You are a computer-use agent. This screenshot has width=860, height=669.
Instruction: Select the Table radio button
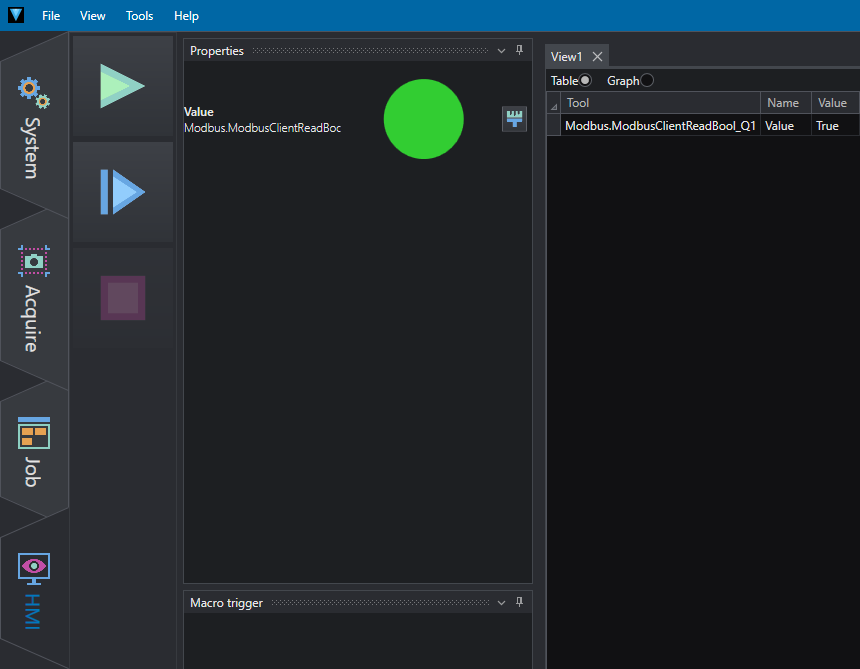pos(585,81)
